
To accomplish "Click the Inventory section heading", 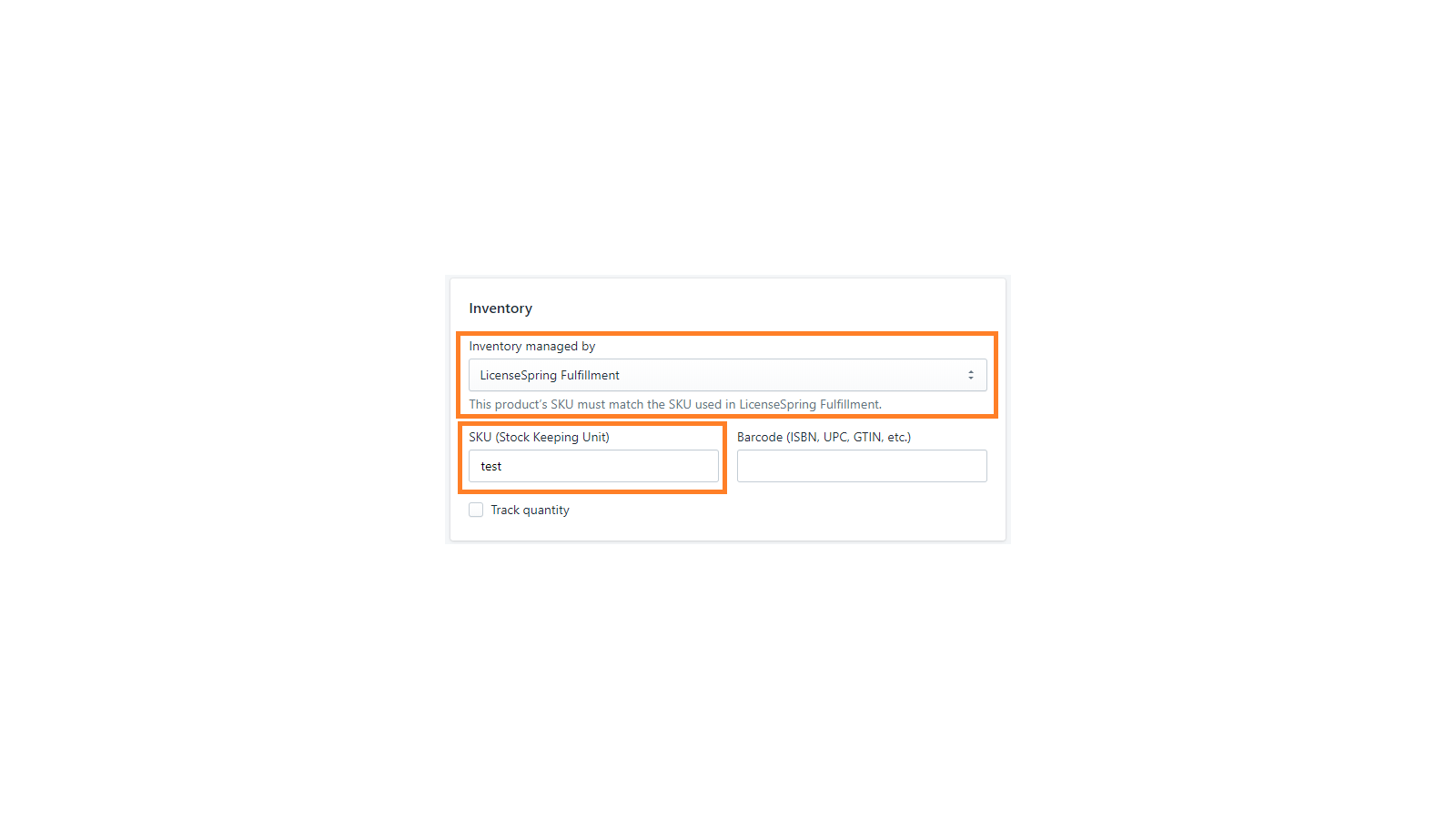I will pos(500,308).
